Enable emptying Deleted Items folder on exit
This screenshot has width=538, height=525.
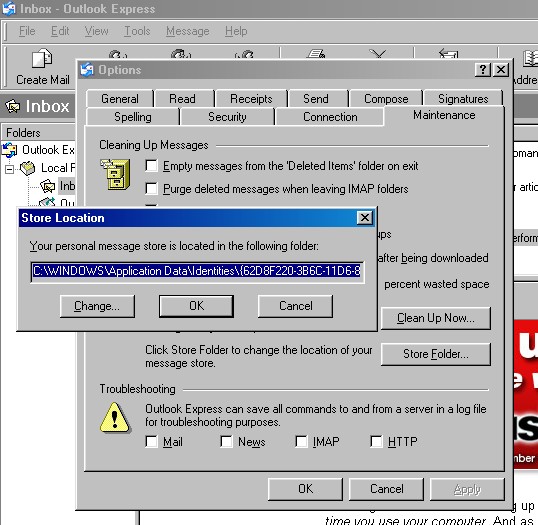[x=151, y=166]
